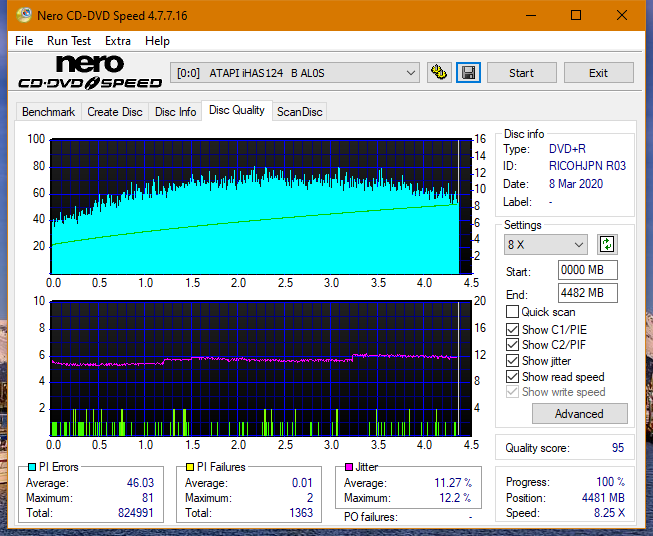Open the Help menu

(157, 41)
